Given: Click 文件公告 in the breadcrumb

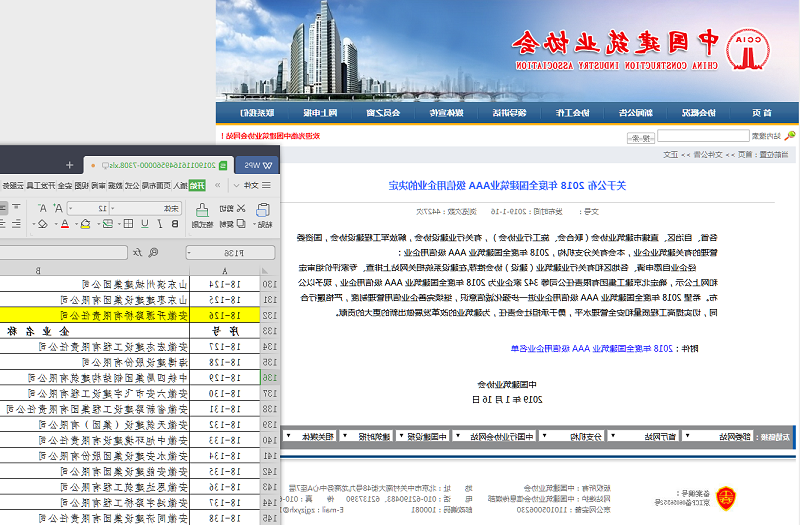Looking at the screenshot, I should click(x=708, y=155).
